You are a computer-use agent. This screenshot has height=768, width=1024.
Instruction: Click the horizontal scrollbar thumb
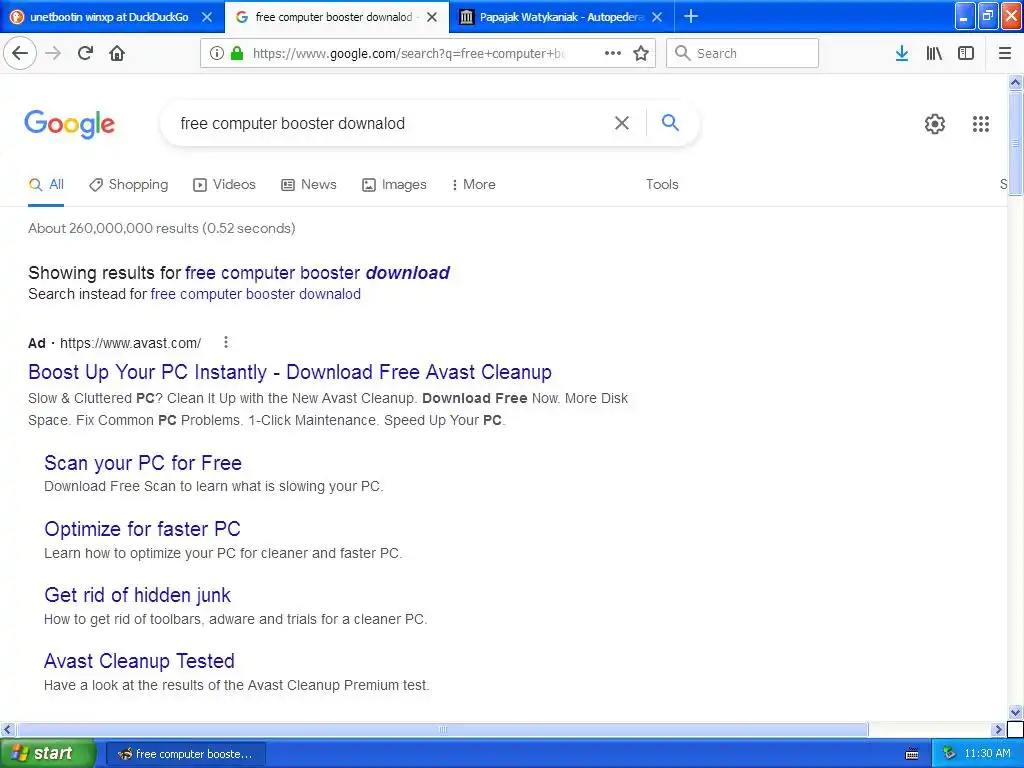442,729
